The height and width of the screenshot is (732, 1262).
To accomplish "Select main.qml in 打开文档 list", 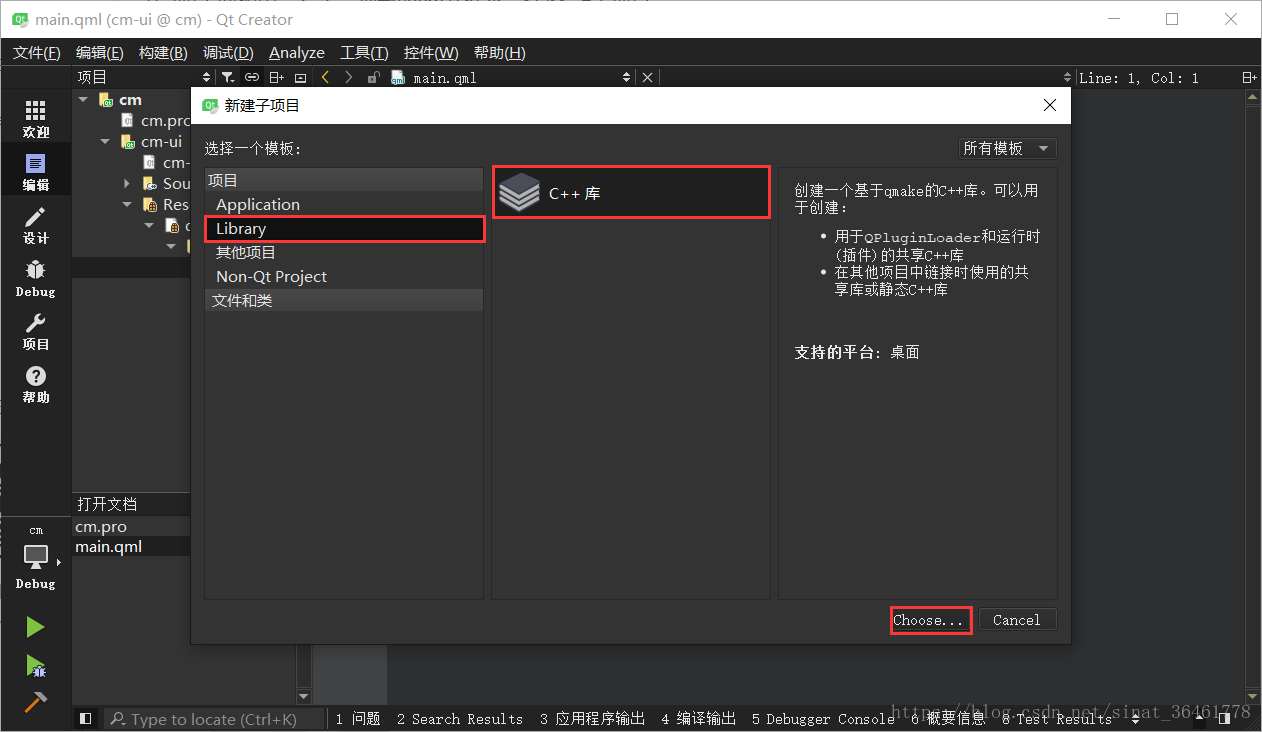I will coord(131,547).
